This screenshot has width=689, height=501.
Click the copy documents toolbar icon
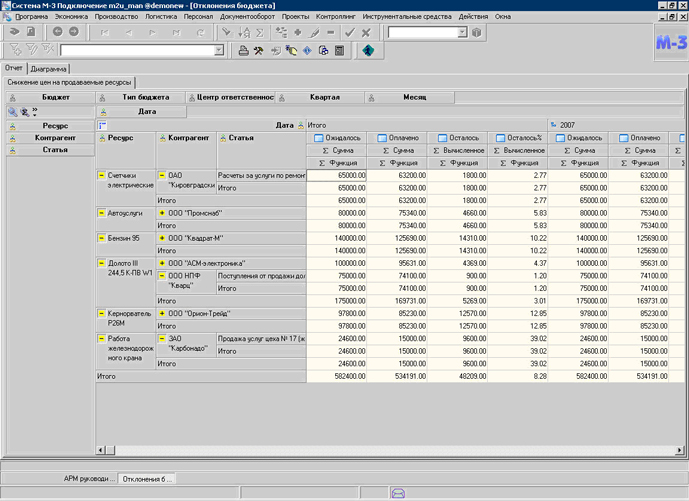pyautogui.click(x=323, y=51)
